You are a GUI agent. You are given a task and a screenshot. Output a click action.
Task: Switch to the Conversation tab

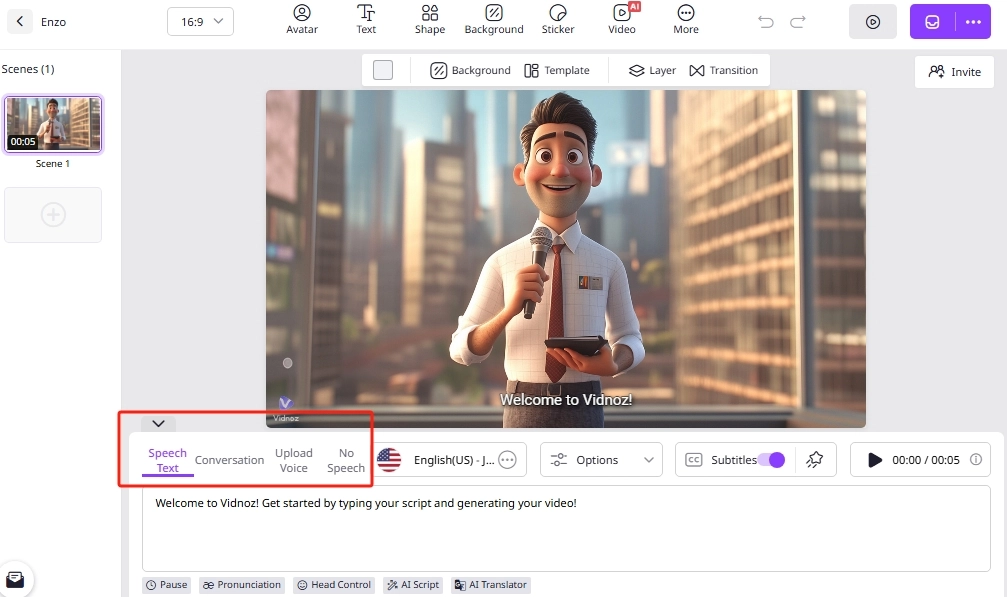(229, 460)
